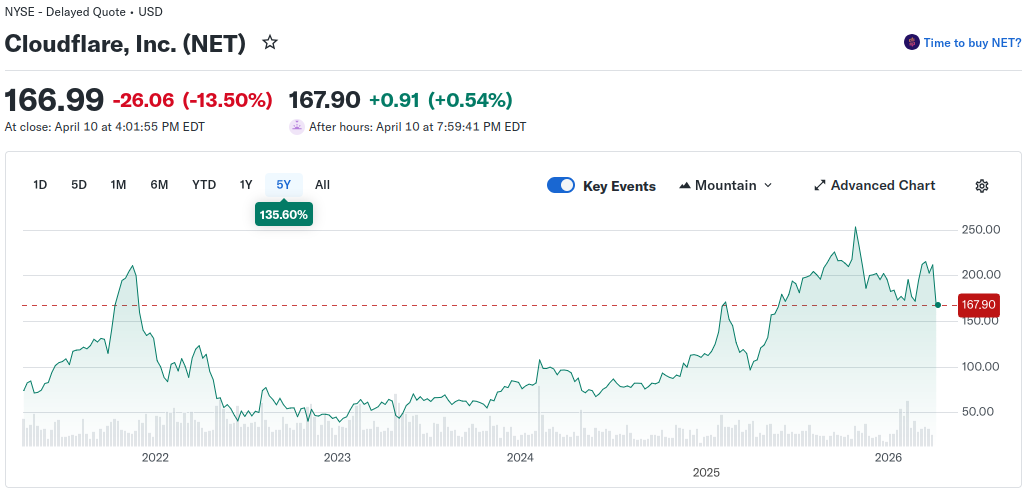This screenshot has width=1030, height=495.
Task: Add NET to watchlist with star icon
Action: 269,43
